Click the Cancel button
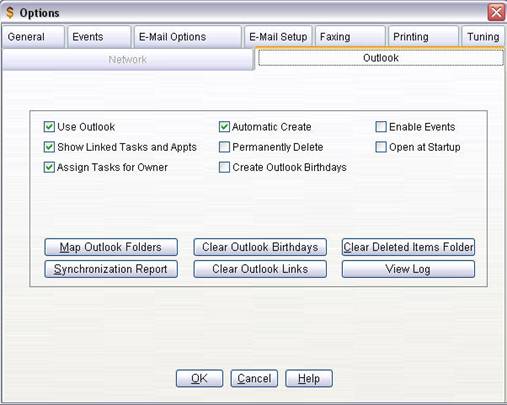The image size is (507, 405). click(254, 378)
